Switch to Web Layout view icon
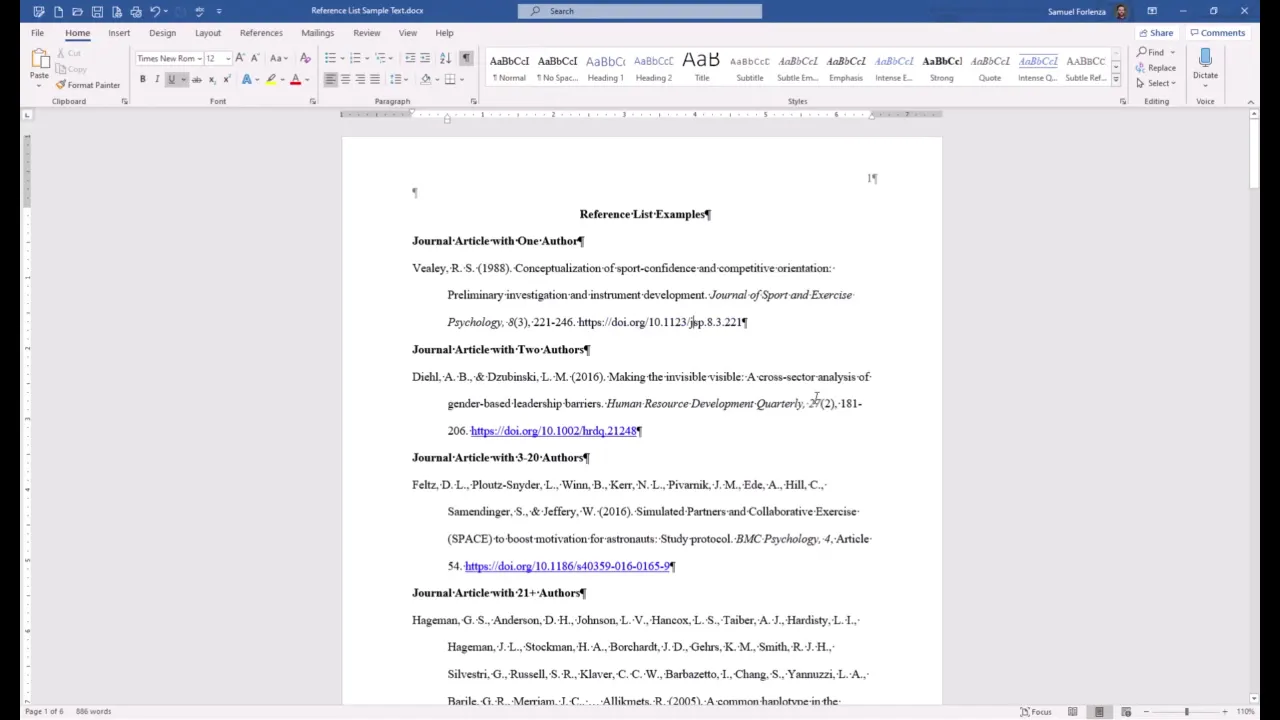Viewport: 1280px width, 720px height. point(1125,711)
